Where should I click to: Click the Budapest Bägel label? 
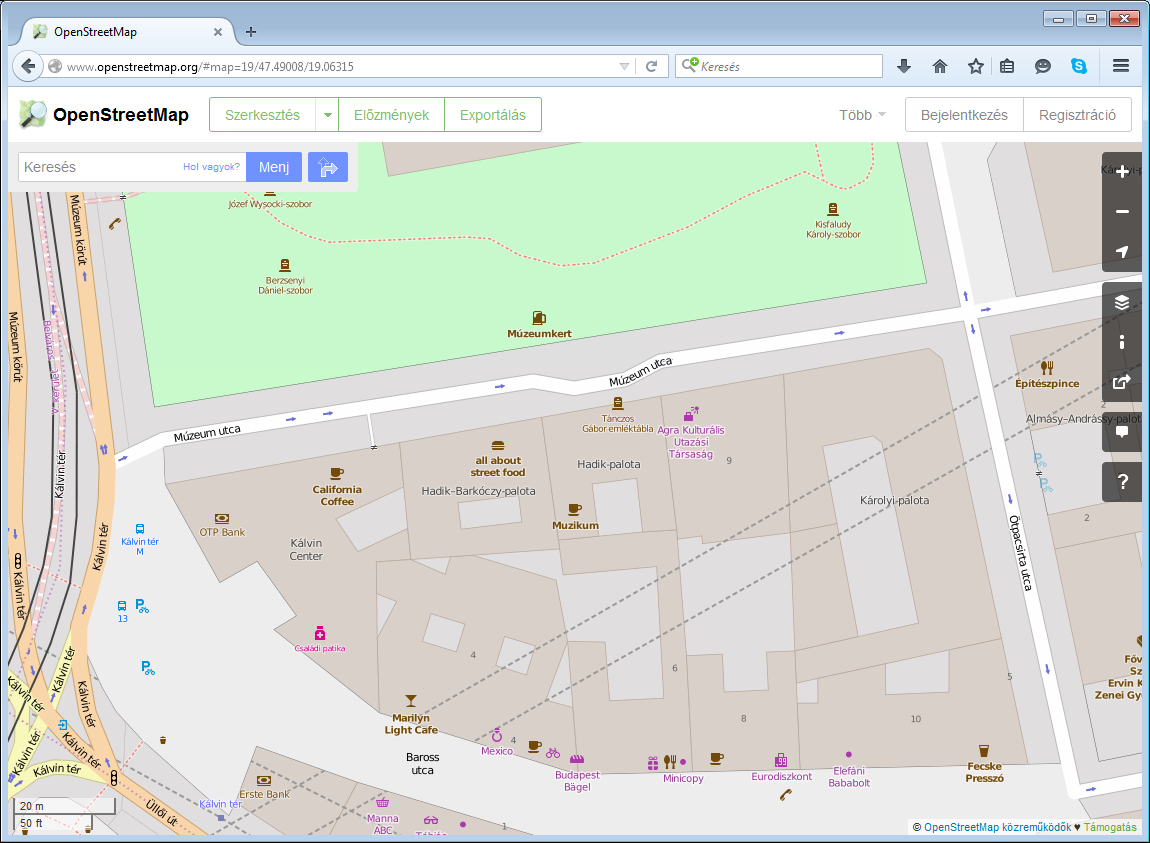tap(577, 781)
